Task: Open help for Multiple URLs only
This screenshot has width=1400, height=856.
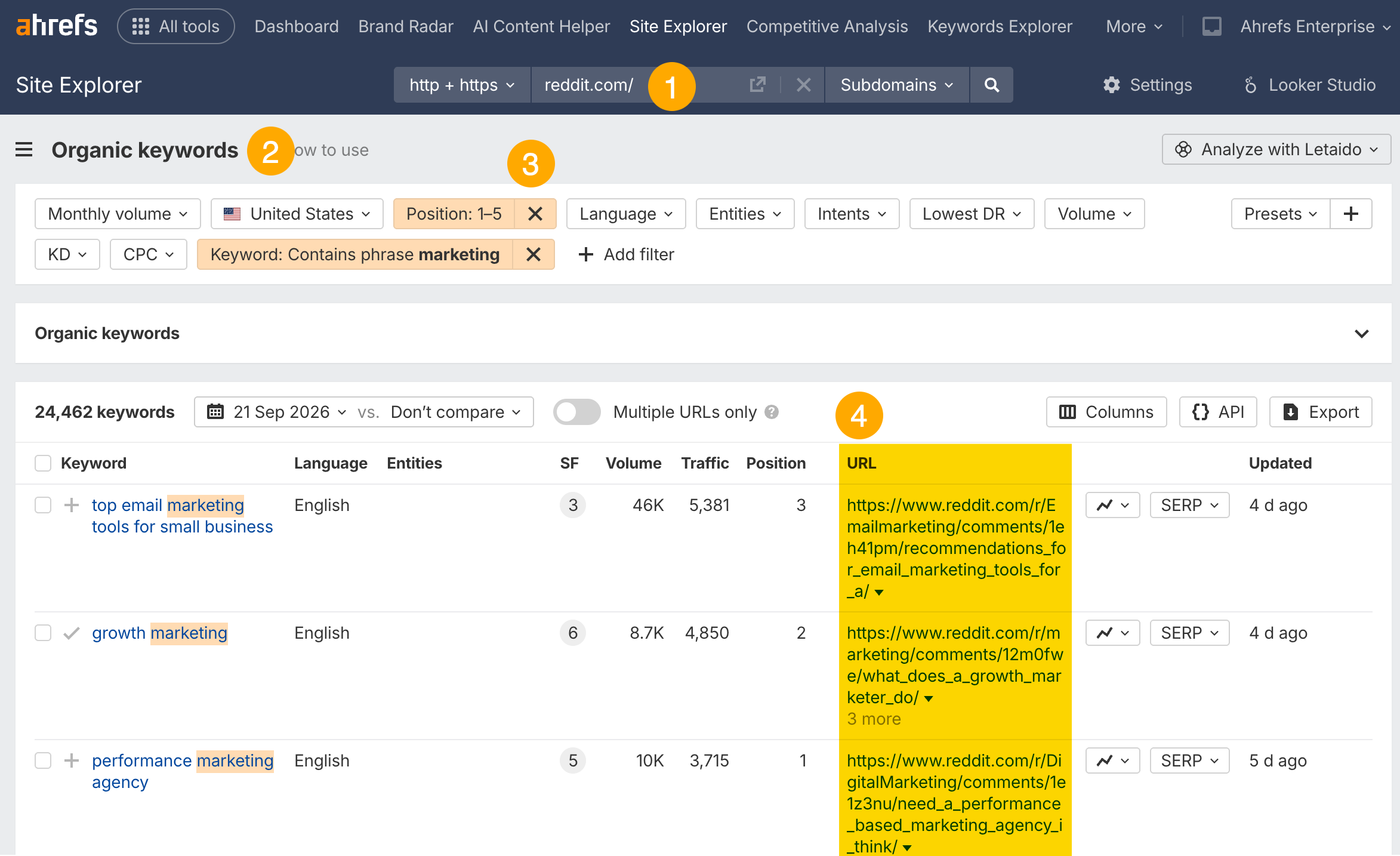Action: pos(772,412)
